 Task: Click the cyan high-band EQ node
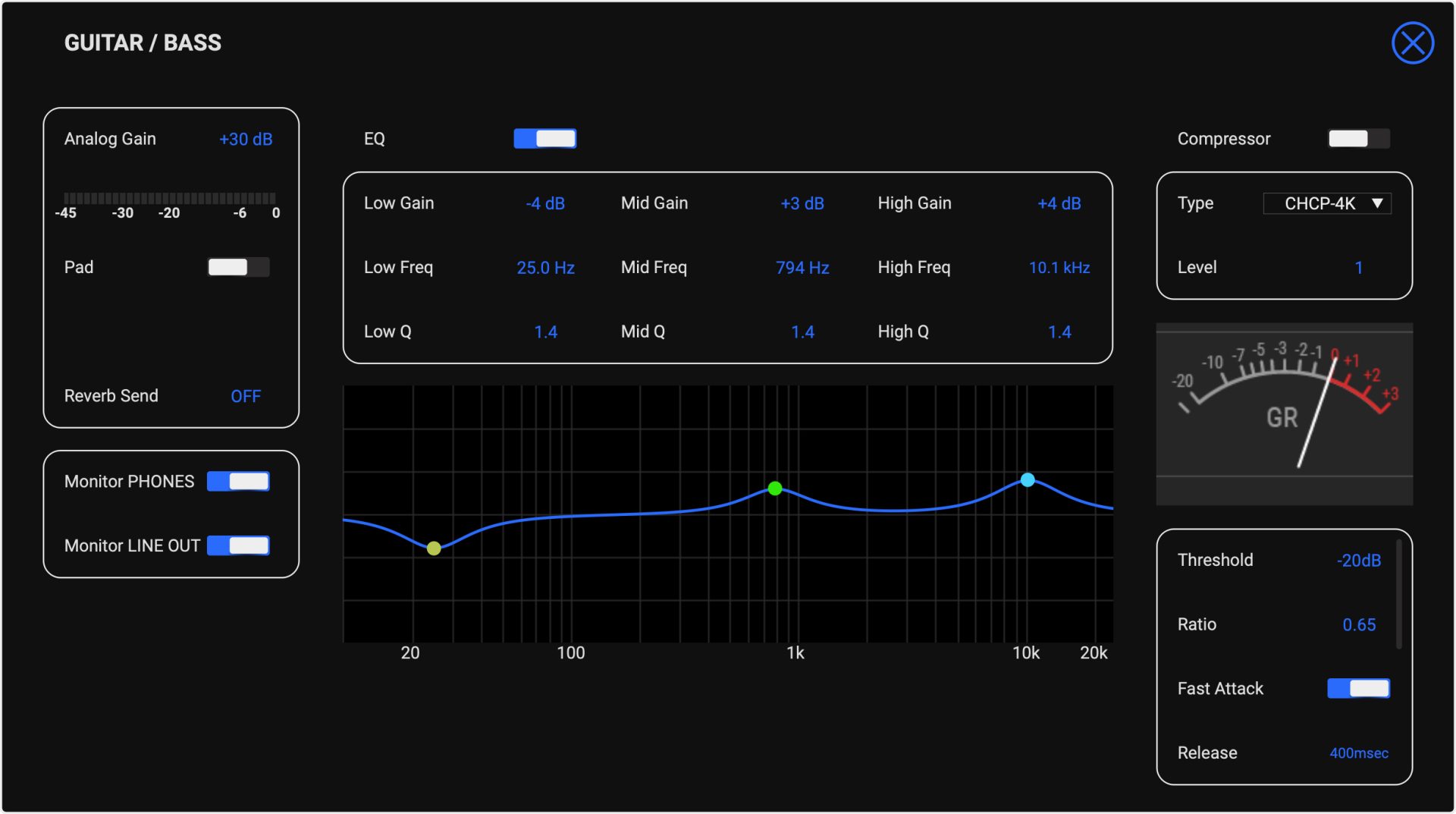click(x=1028, y=480)
